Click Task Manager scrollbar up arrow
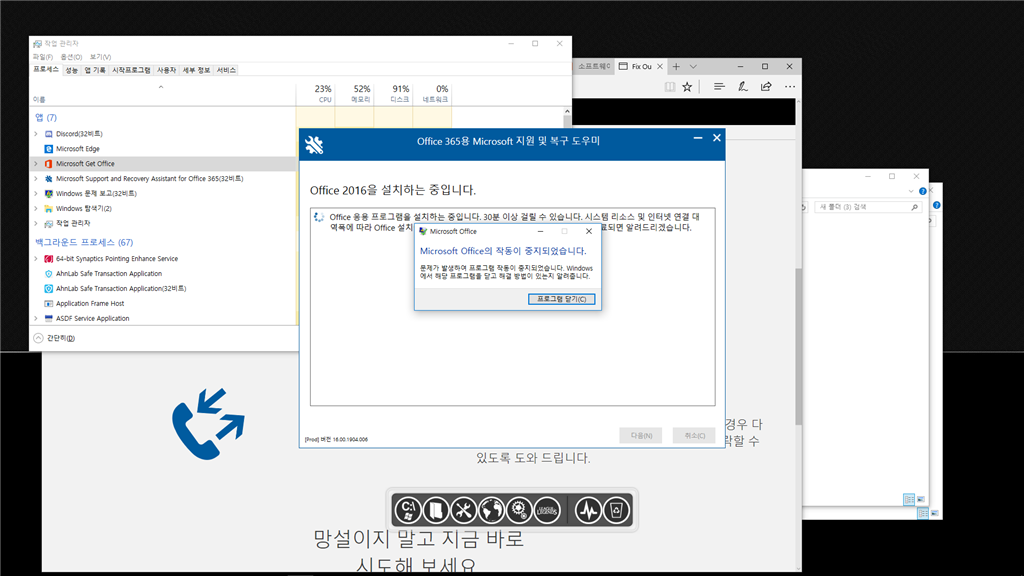 coord(567,112)
